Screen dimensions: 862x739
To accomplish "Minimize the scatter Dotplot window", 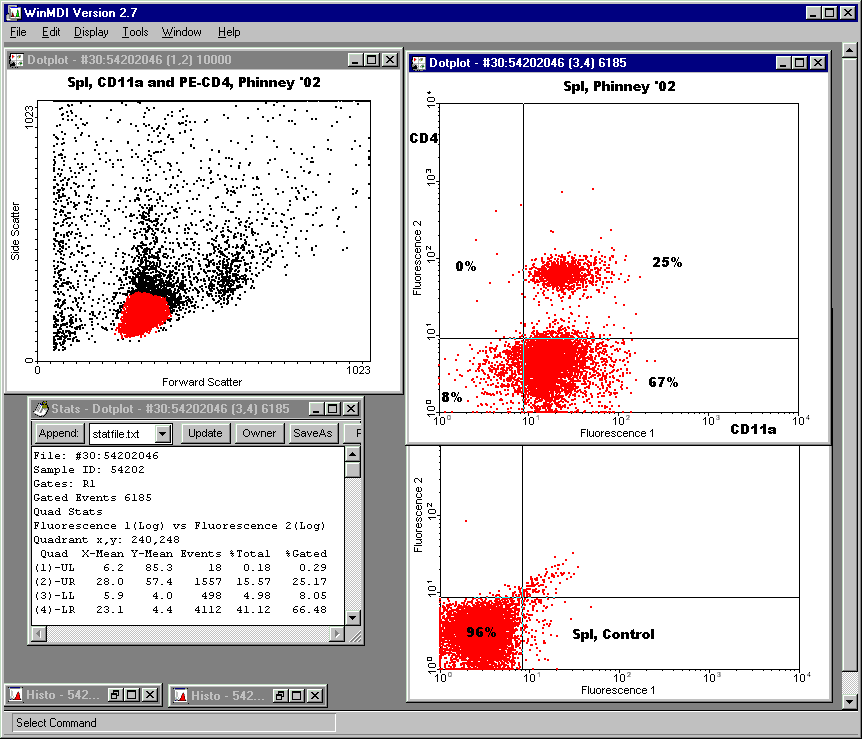I will tap(355, 60).
